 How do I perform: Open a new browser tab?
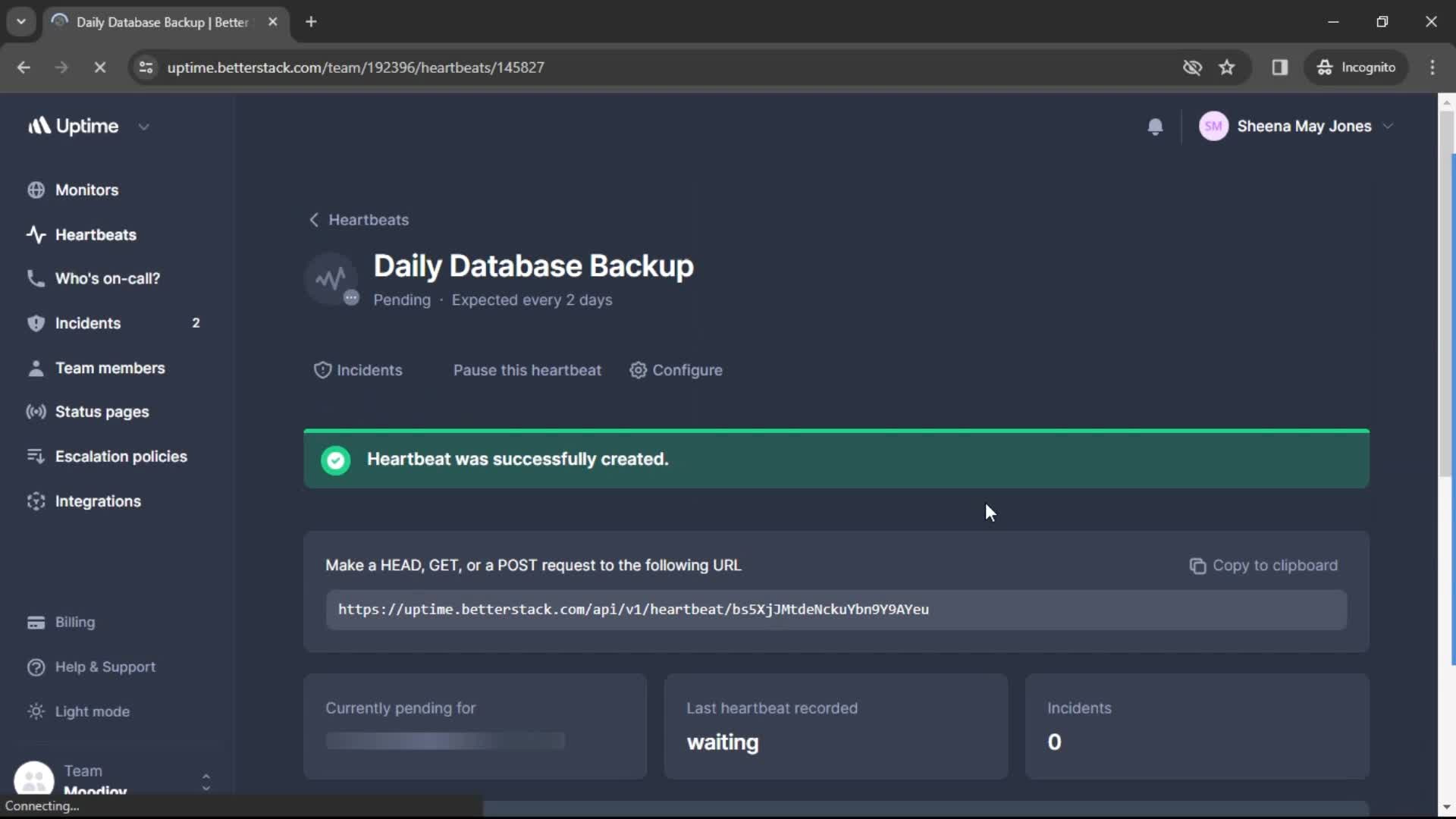tap(311, 21)
